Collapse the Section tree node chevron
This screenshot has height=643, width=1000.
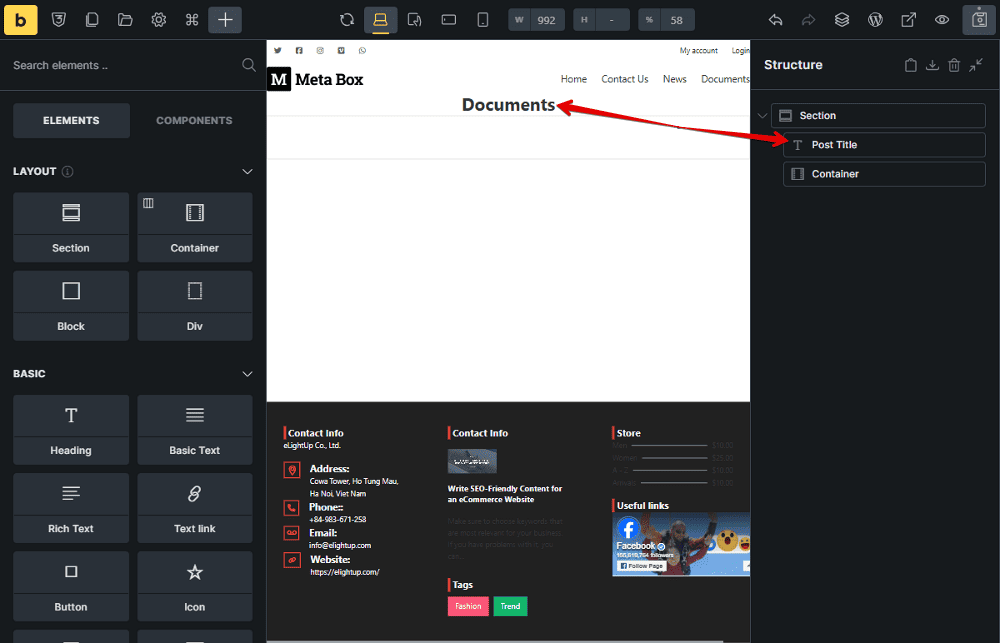tap(762, 116)
